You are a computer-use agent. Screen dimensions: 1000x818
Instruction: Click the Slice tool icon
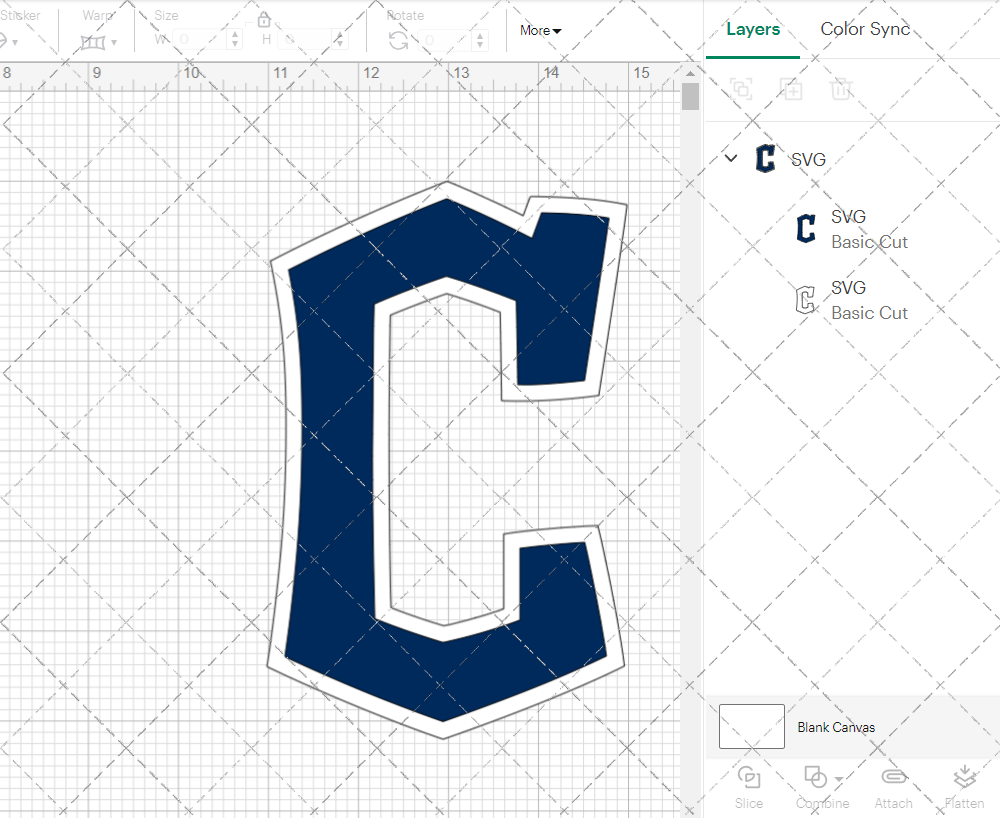(748, 777)
